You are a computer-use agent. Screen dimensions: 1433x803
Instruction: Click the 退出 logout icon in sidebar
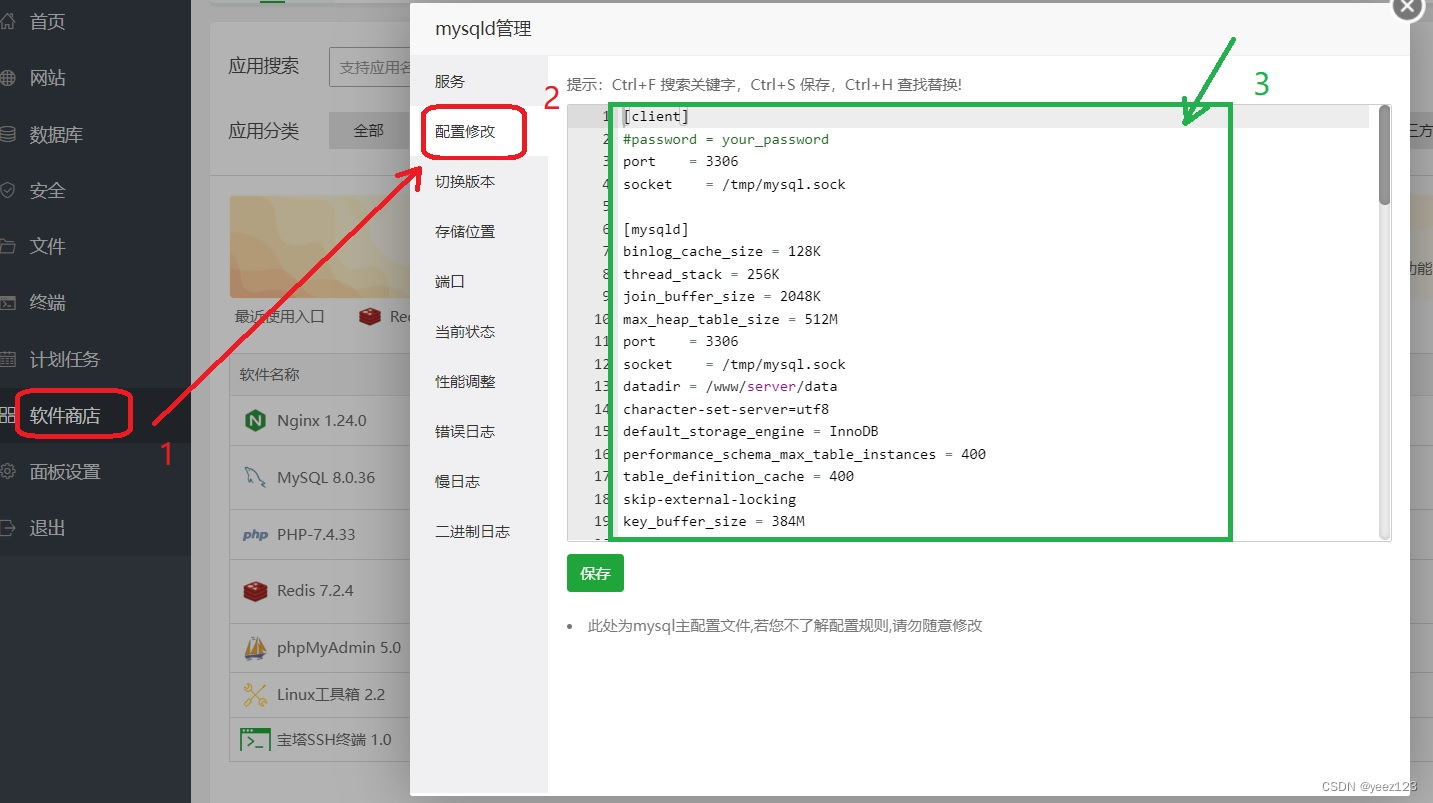[x=7, y=527]
